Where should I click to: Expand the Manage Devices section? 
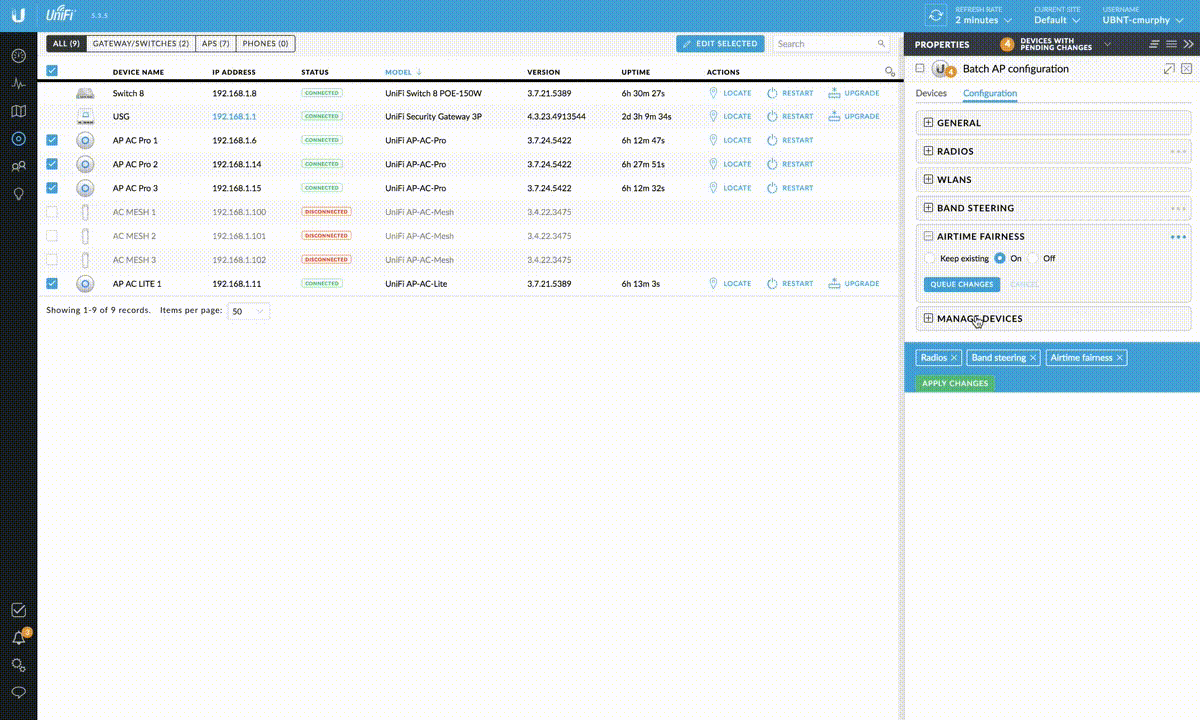[928, 319]
